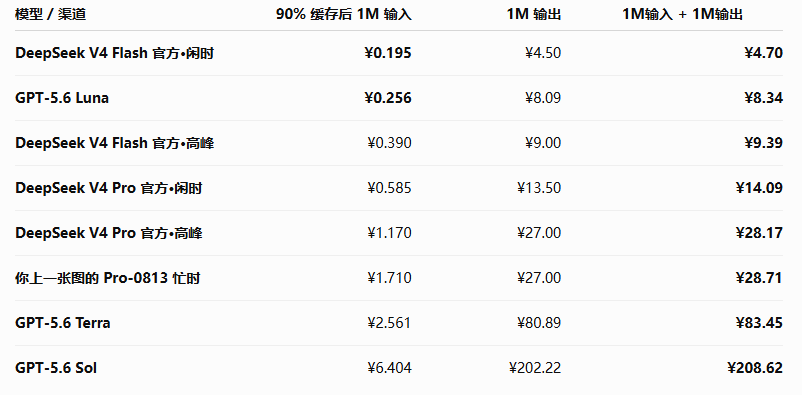Select DeepSeek V4 Flash 官方•闲时 row name
Image resolution: width=802 pixels, height=395 pixels.
click(115, 53)
